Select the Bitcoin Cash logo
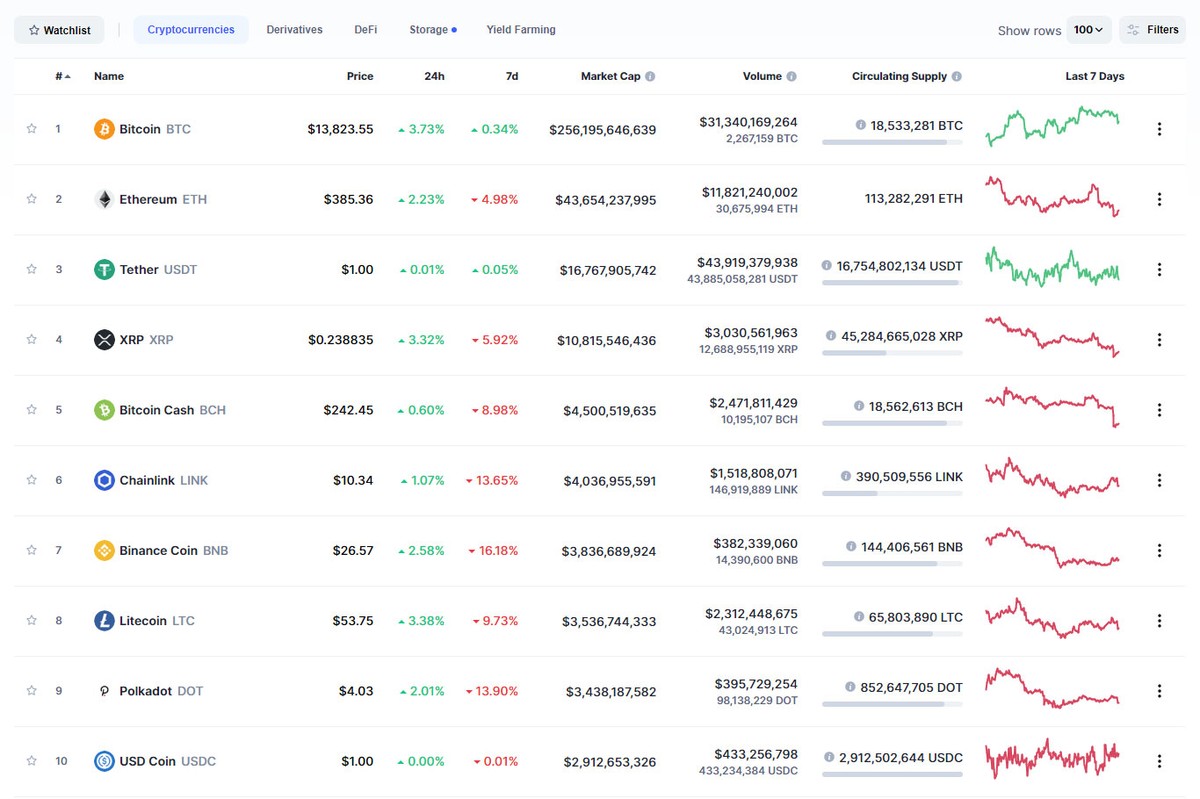 coord(104,410)
